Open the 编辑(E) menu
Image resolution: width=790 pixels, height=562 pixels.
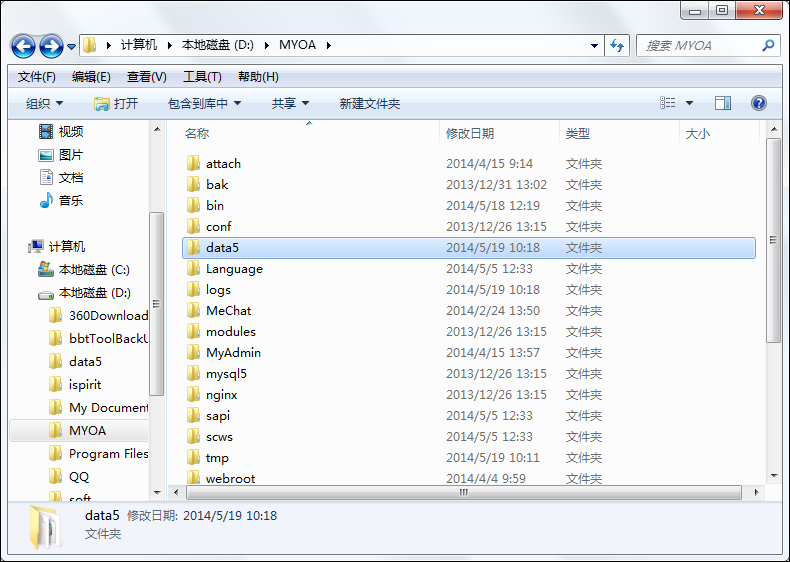pos(91,77)
